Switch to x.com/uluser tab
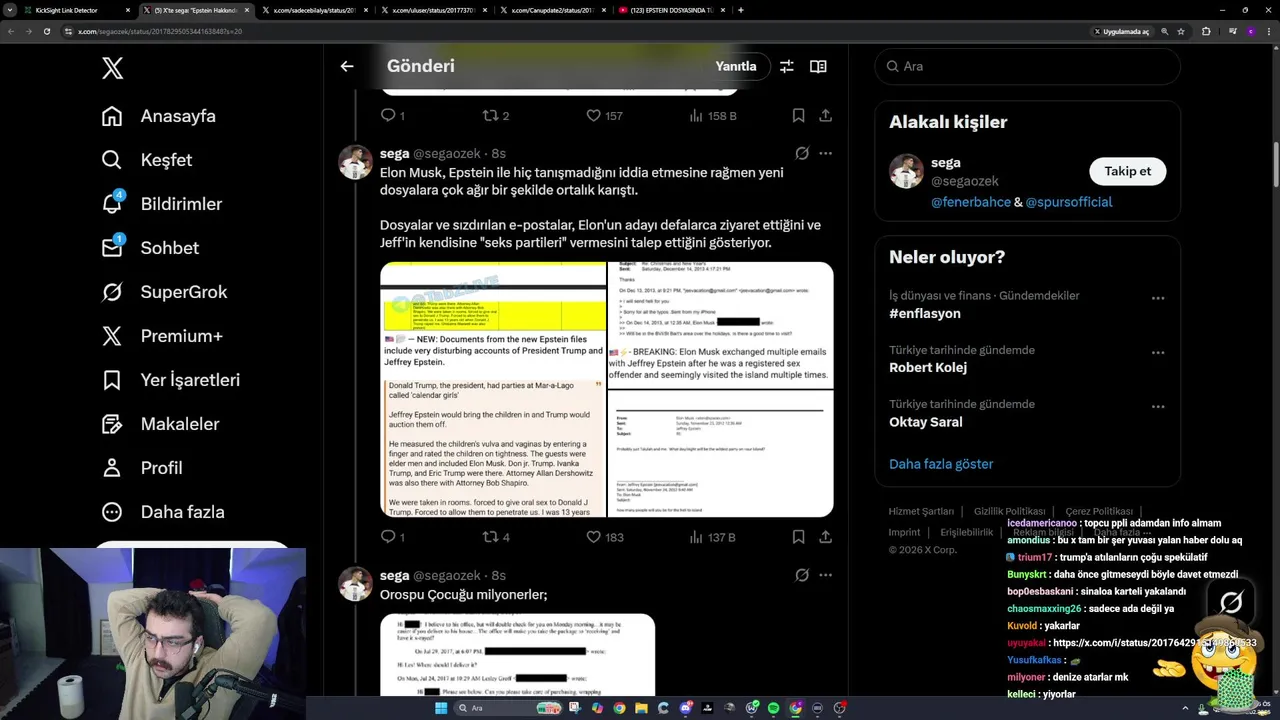Image resolution: width=1280 pixels, height=720 pixels. 436,10
